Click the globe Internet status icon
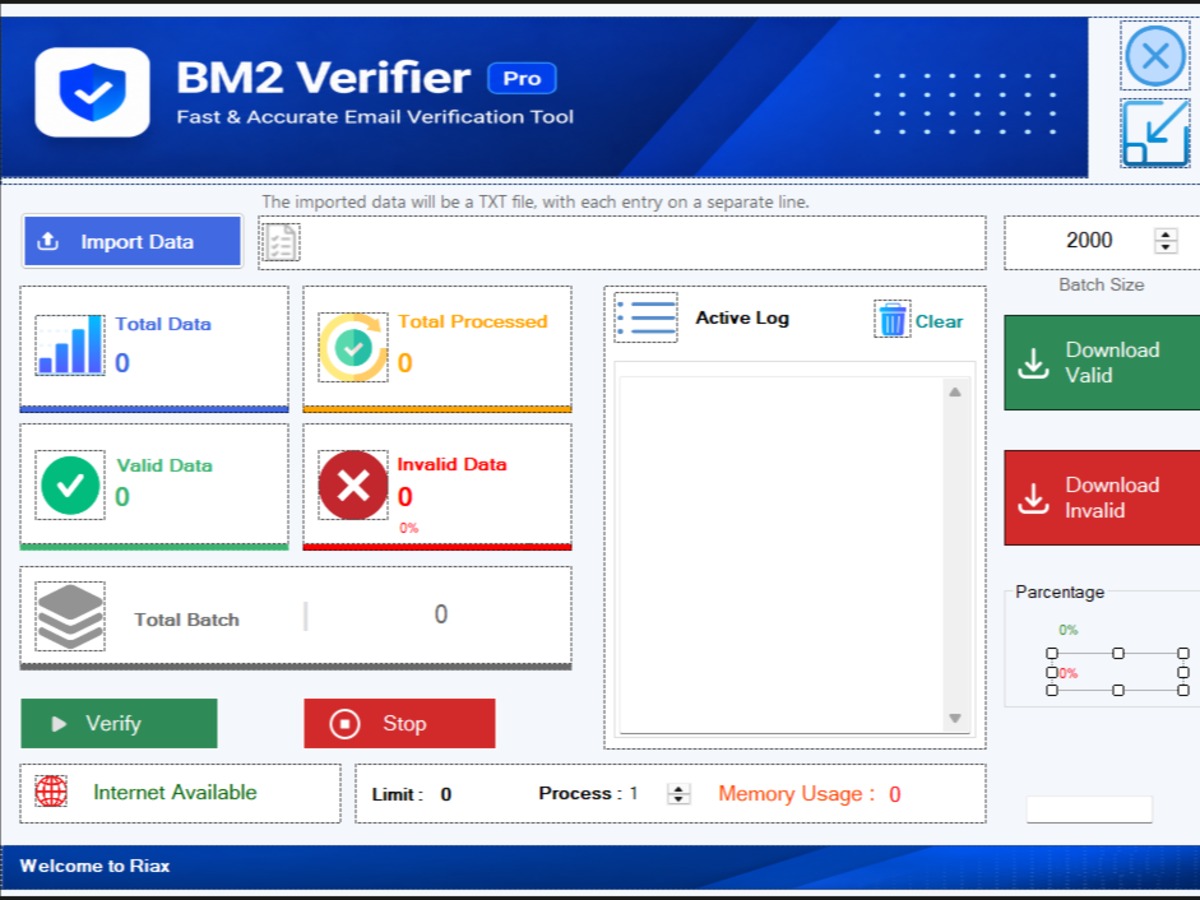Screen dimensions: 1200x900 (51, 792)
